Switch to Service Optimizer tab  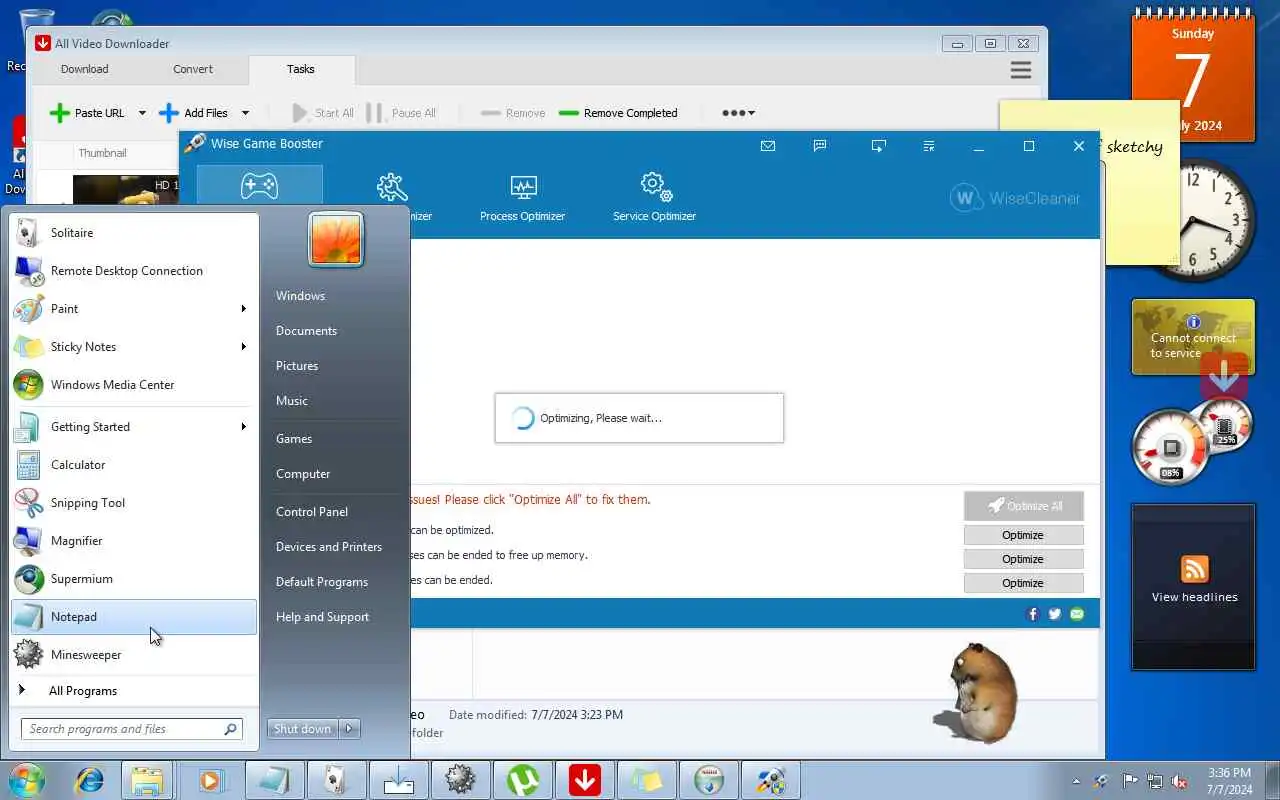(654, 197)
